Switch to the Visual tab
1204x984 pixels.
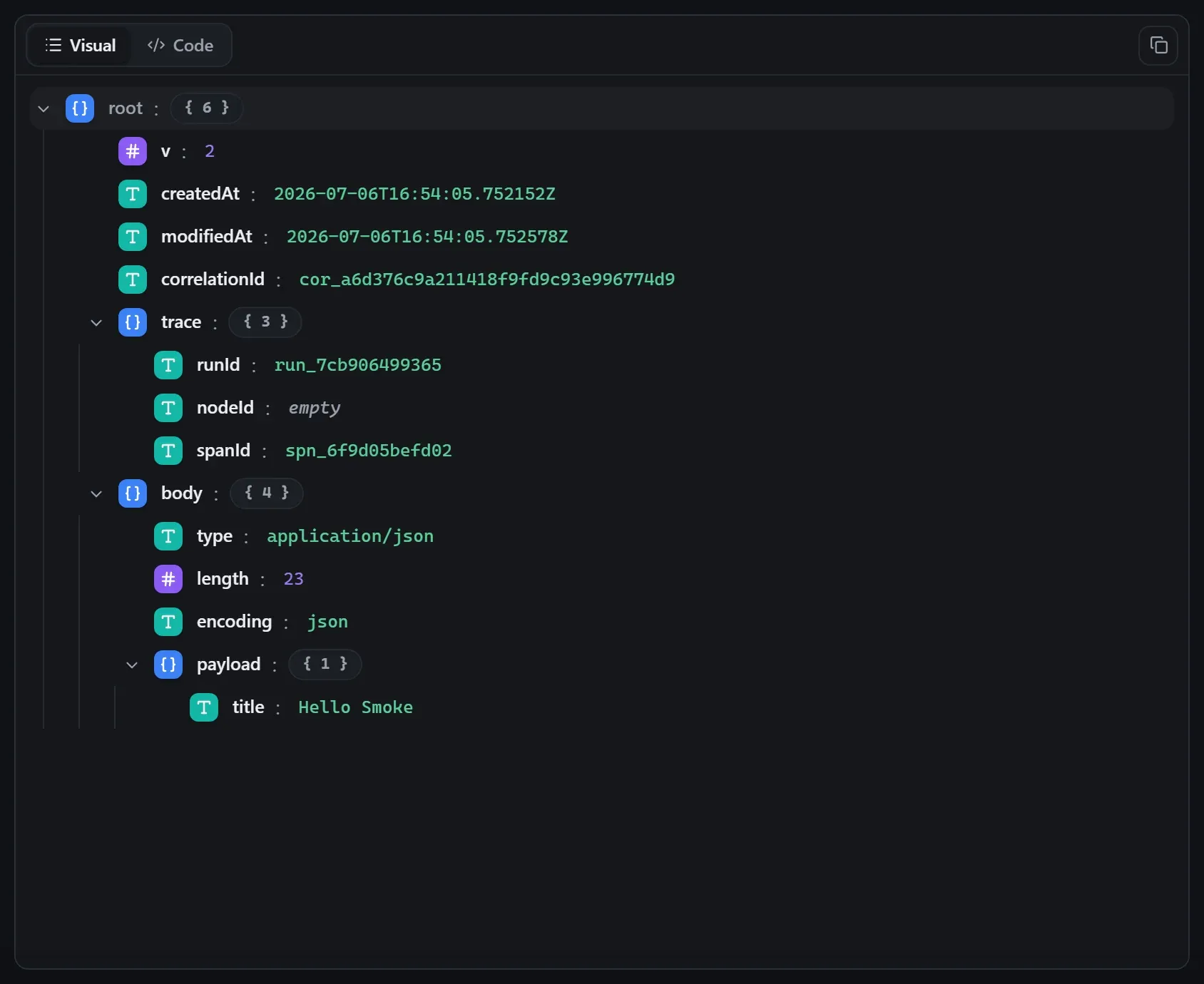click(80, 46)
